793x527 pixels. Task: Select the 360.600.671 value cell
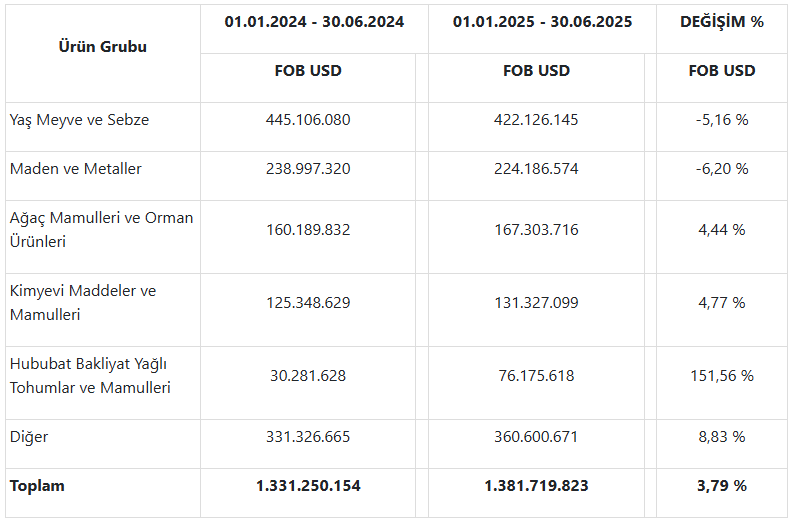click(x=536, y=437)
